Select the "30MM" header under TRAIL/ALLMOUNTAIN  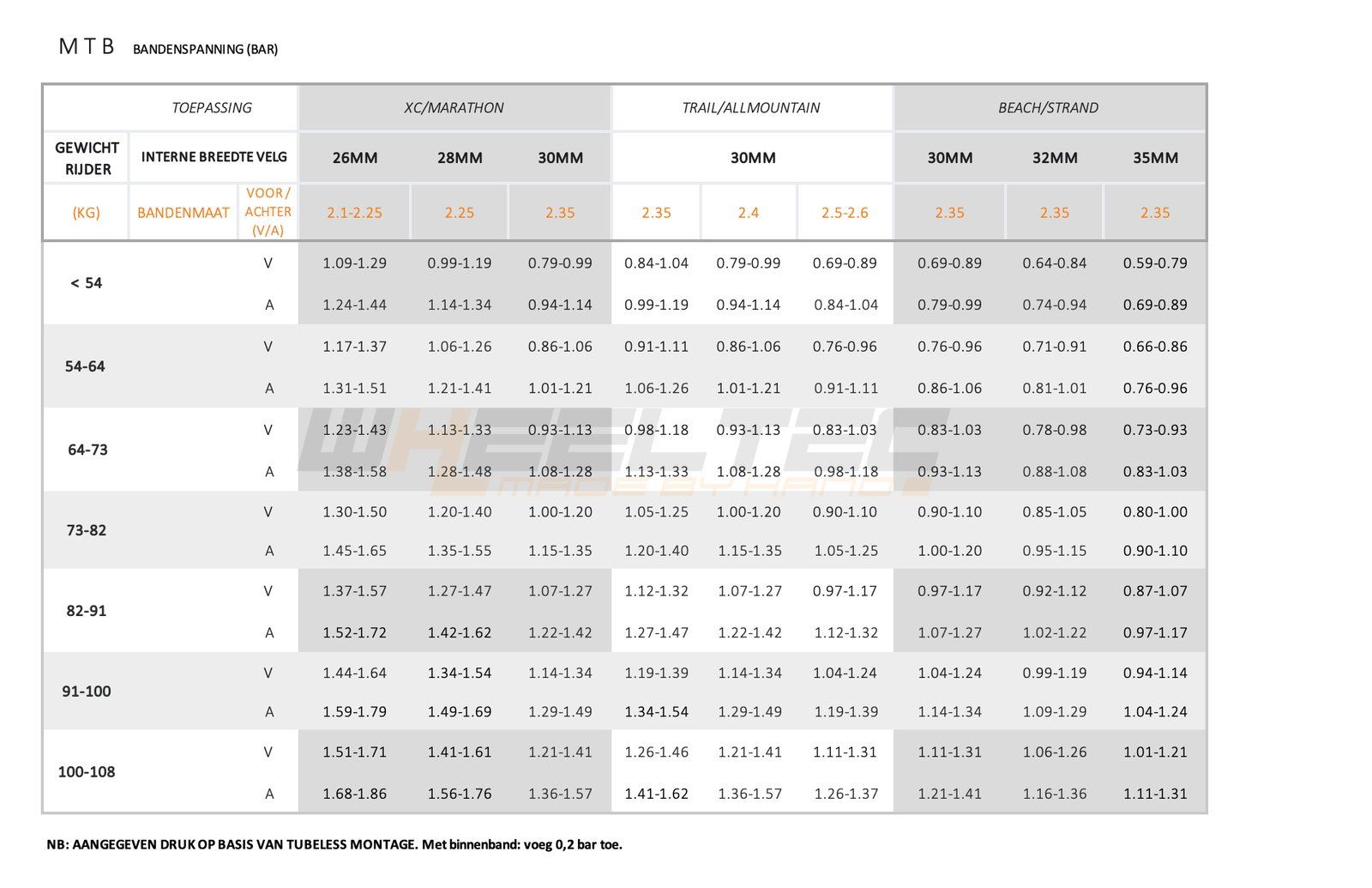point(753,158)
